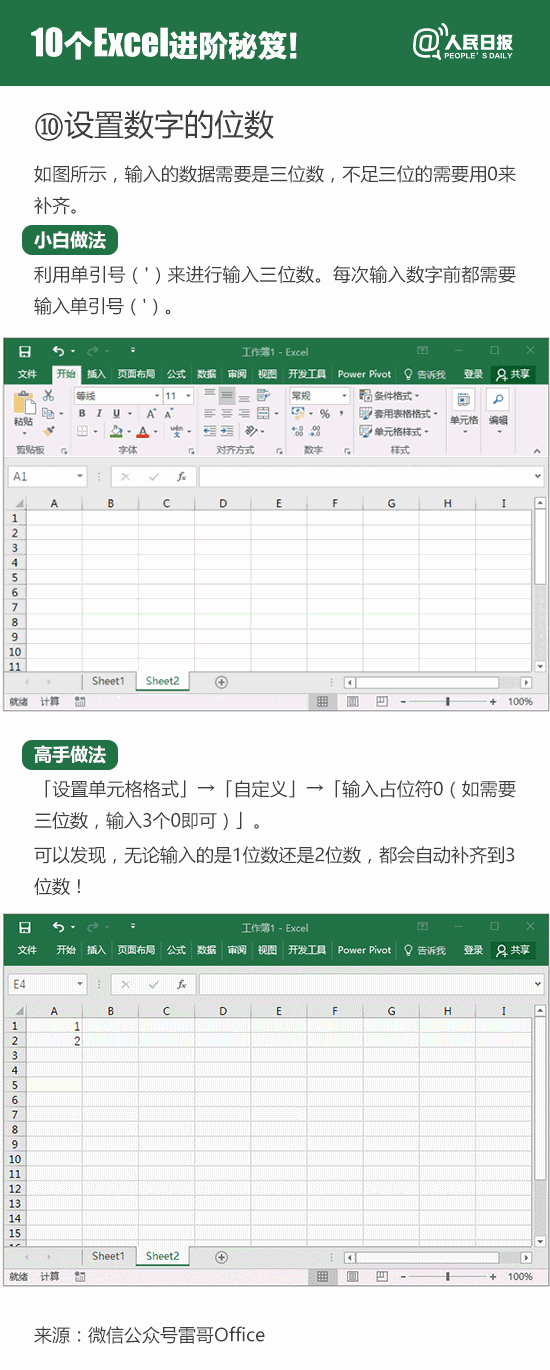This screenshot has height=1370, width=550.
Task: Toggle Normal view in second window status bar
Action: click(x=323, y=1277)
